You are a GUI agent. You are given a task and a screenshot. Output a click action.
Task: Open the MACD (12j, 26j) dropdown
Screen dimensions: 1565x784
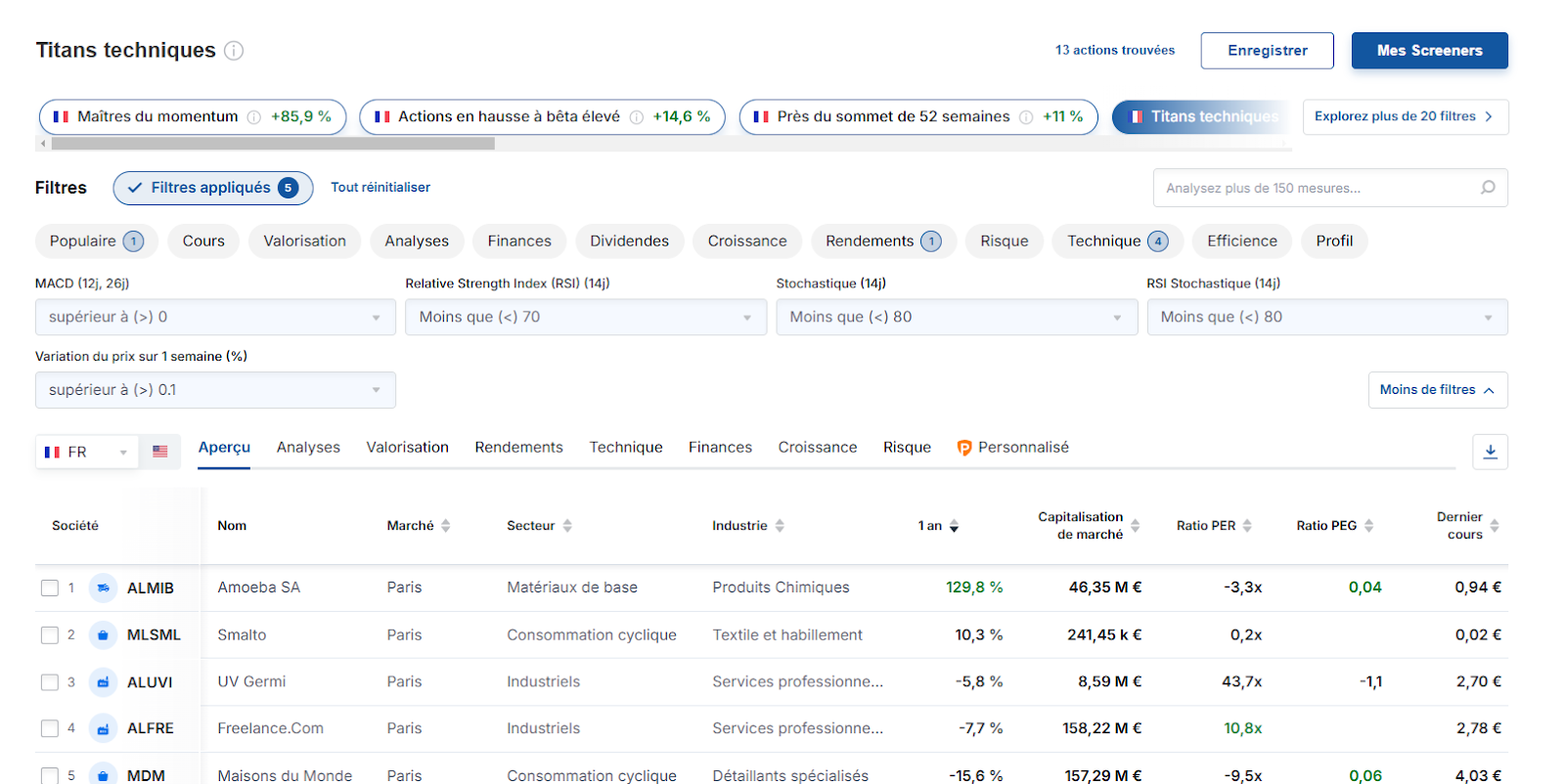coord(215,317)
